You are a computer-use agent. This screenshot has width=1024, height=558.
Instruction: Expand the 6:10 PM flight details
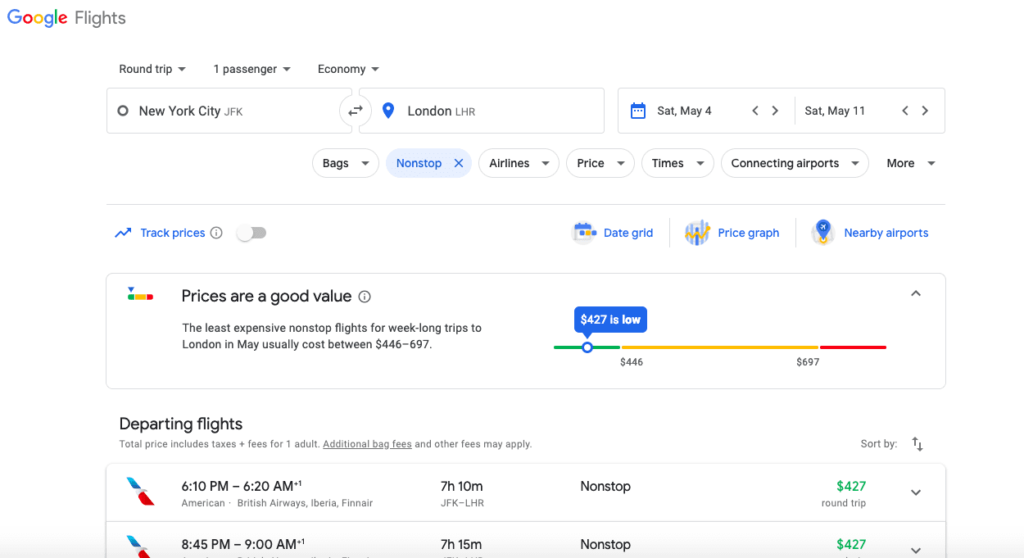(x=916, y=493)
